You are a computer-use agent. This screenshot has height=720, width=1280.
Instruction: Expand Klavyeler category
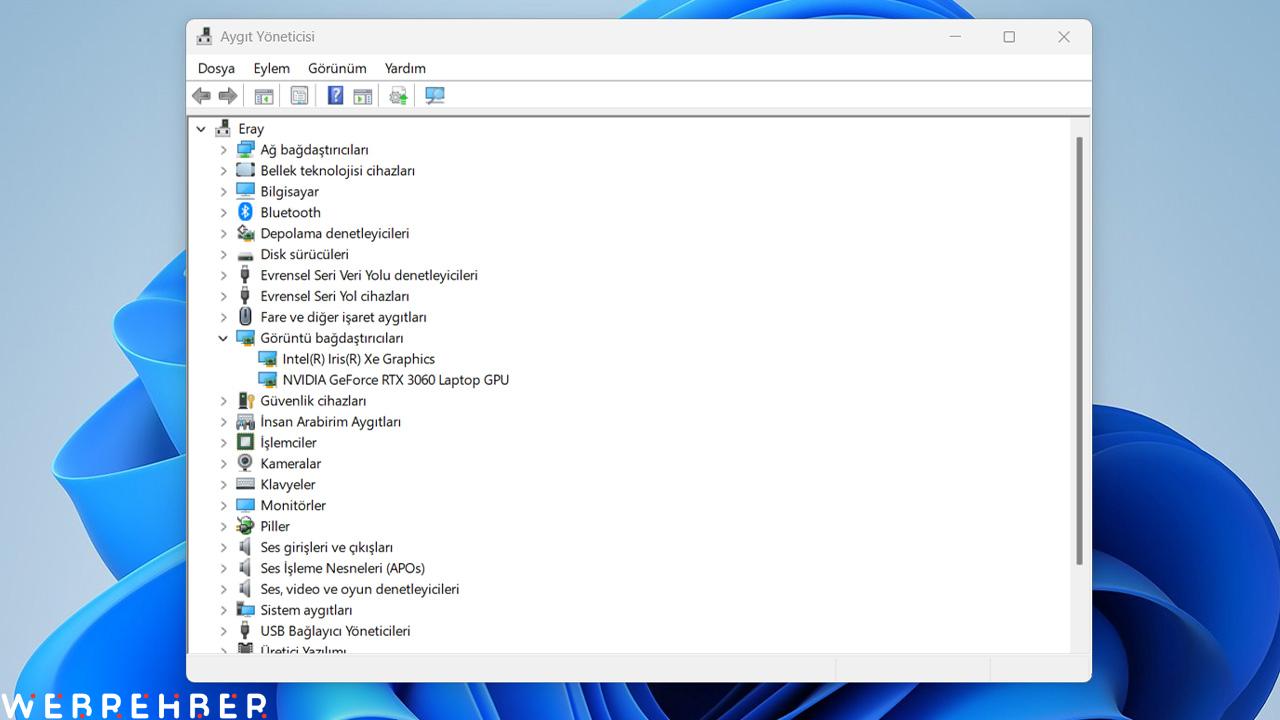tap(223, 485)
